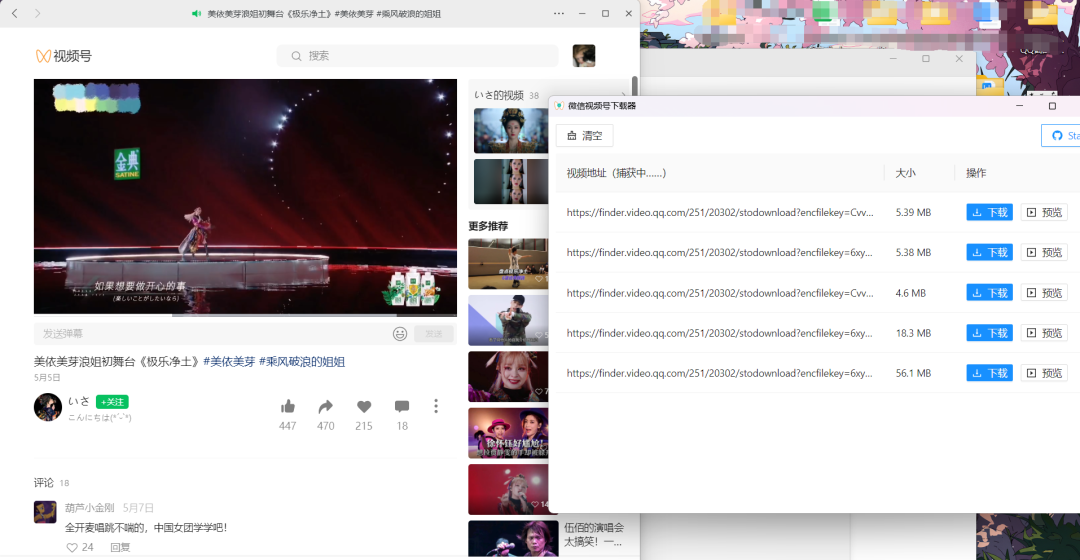1080x560 pixels.
Task: Click the comment bubble icon with 18
Action: point(402,406)
